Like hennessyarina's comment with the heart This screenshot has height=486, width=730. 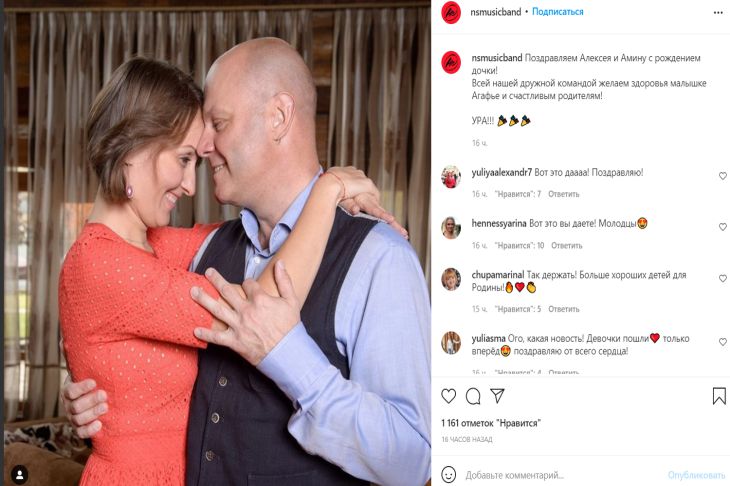pyautogui.click(x=723, y=227)
